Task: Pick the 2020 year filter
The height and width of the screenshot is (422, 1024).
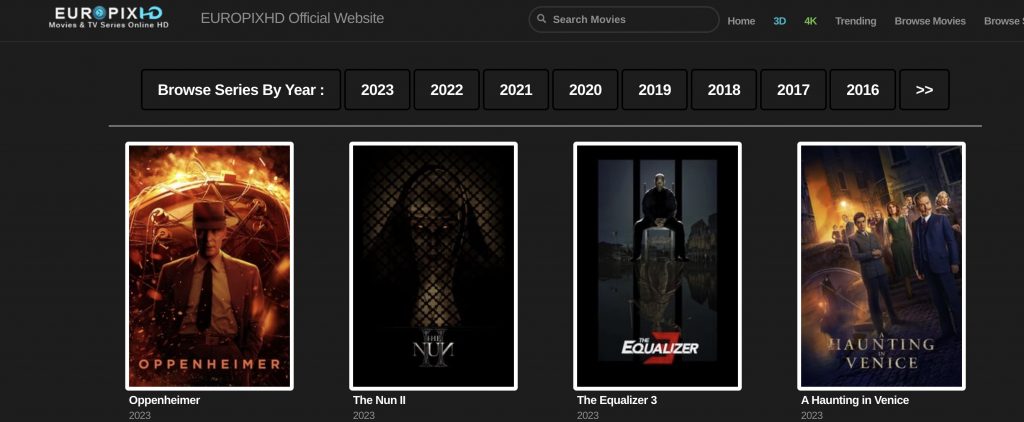Action: pos(585,90)
